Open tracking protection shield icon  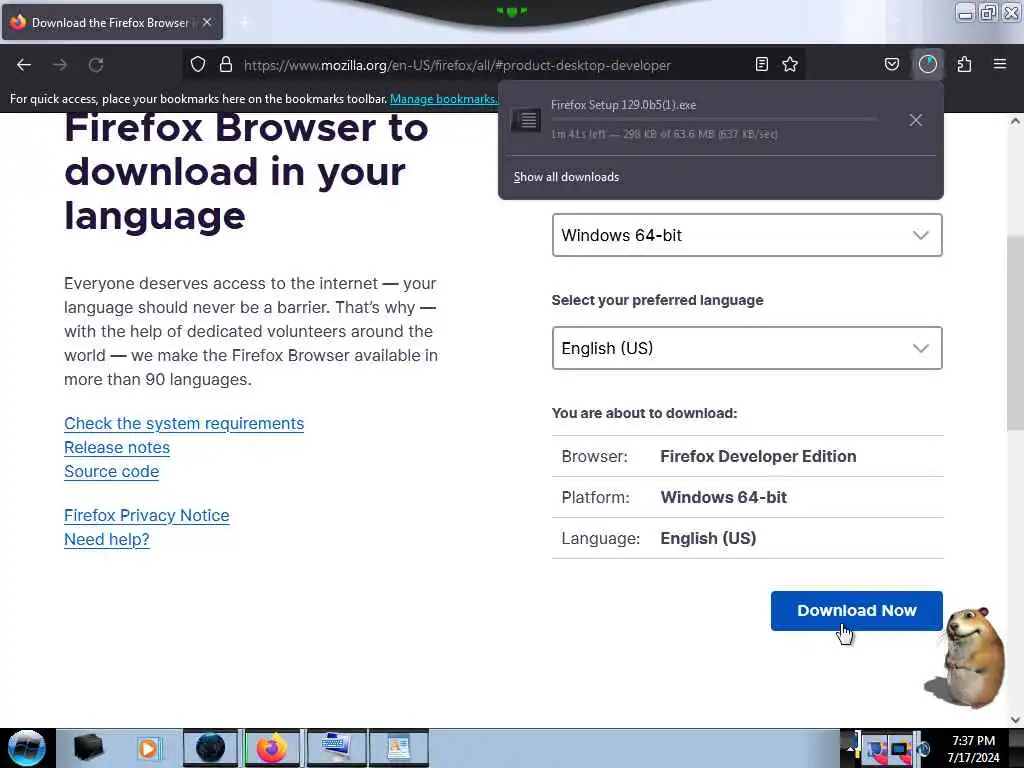click(198, 65)
